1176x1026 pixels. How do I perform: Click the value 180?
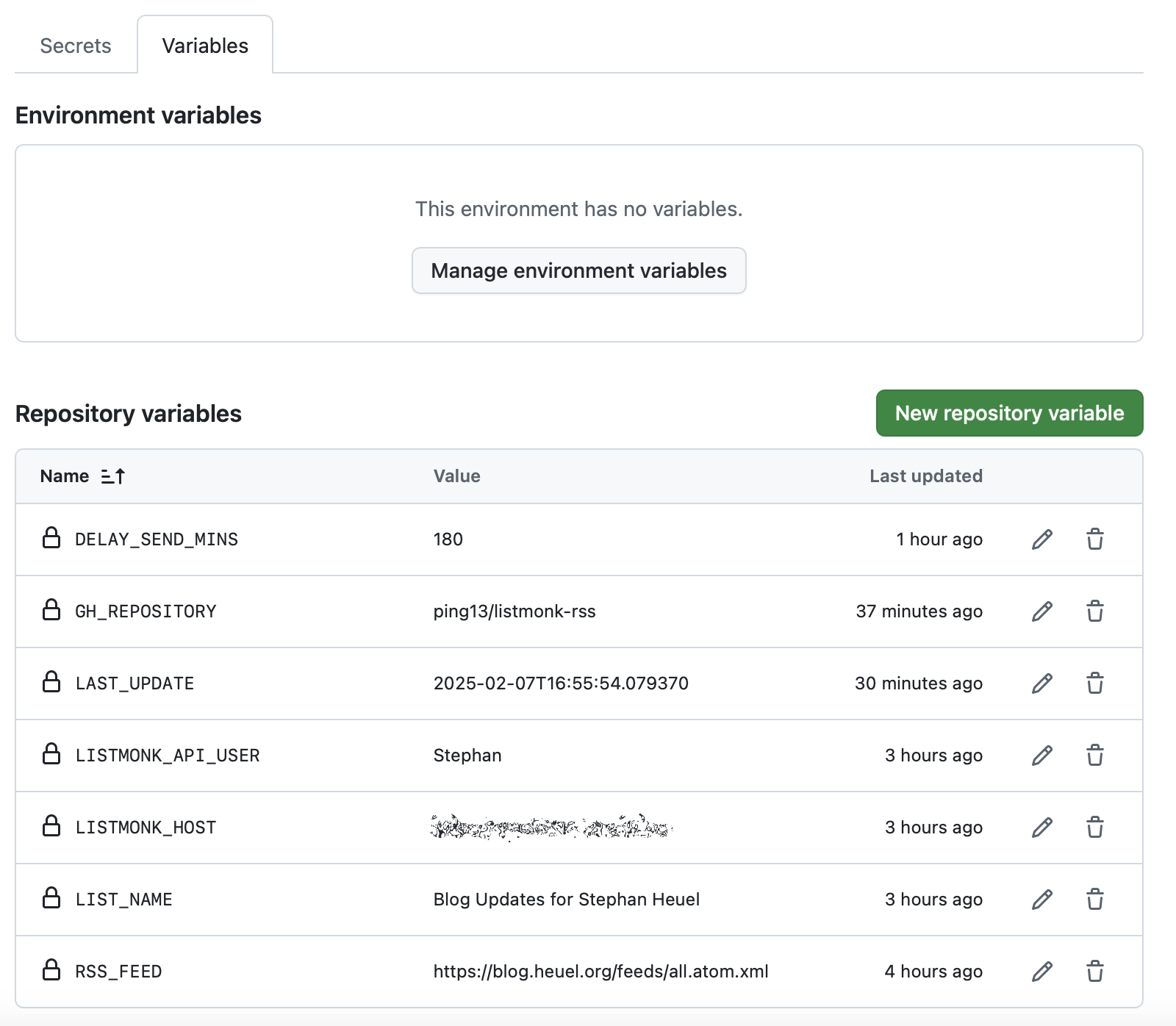pyautogui.click(x=448, y=539)
